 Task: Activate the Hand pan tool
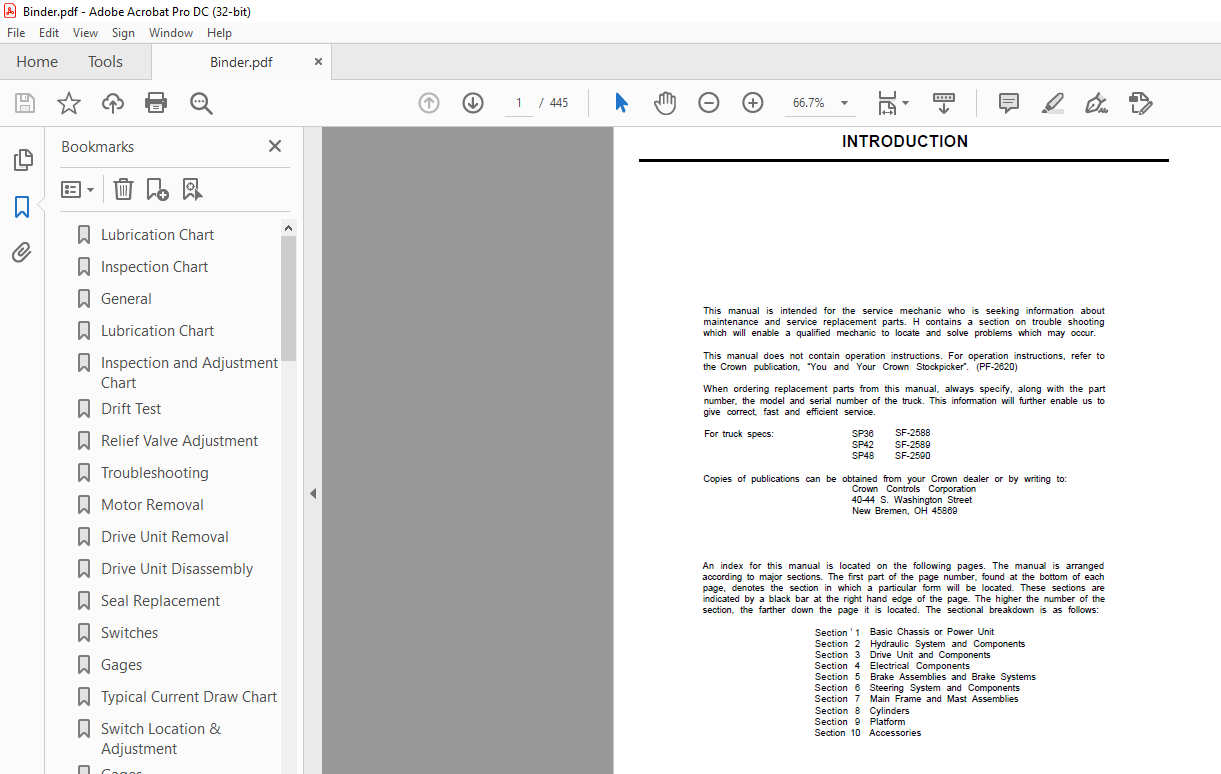coord(665,103)
